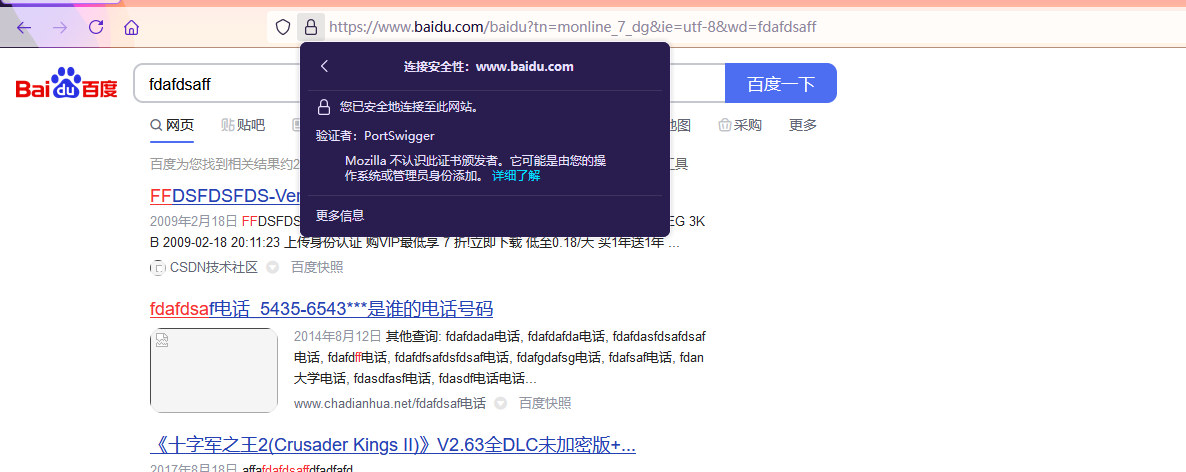The image size is (1186, 472).
Task: Select the 网页 search tab
Action: [172, 125]
